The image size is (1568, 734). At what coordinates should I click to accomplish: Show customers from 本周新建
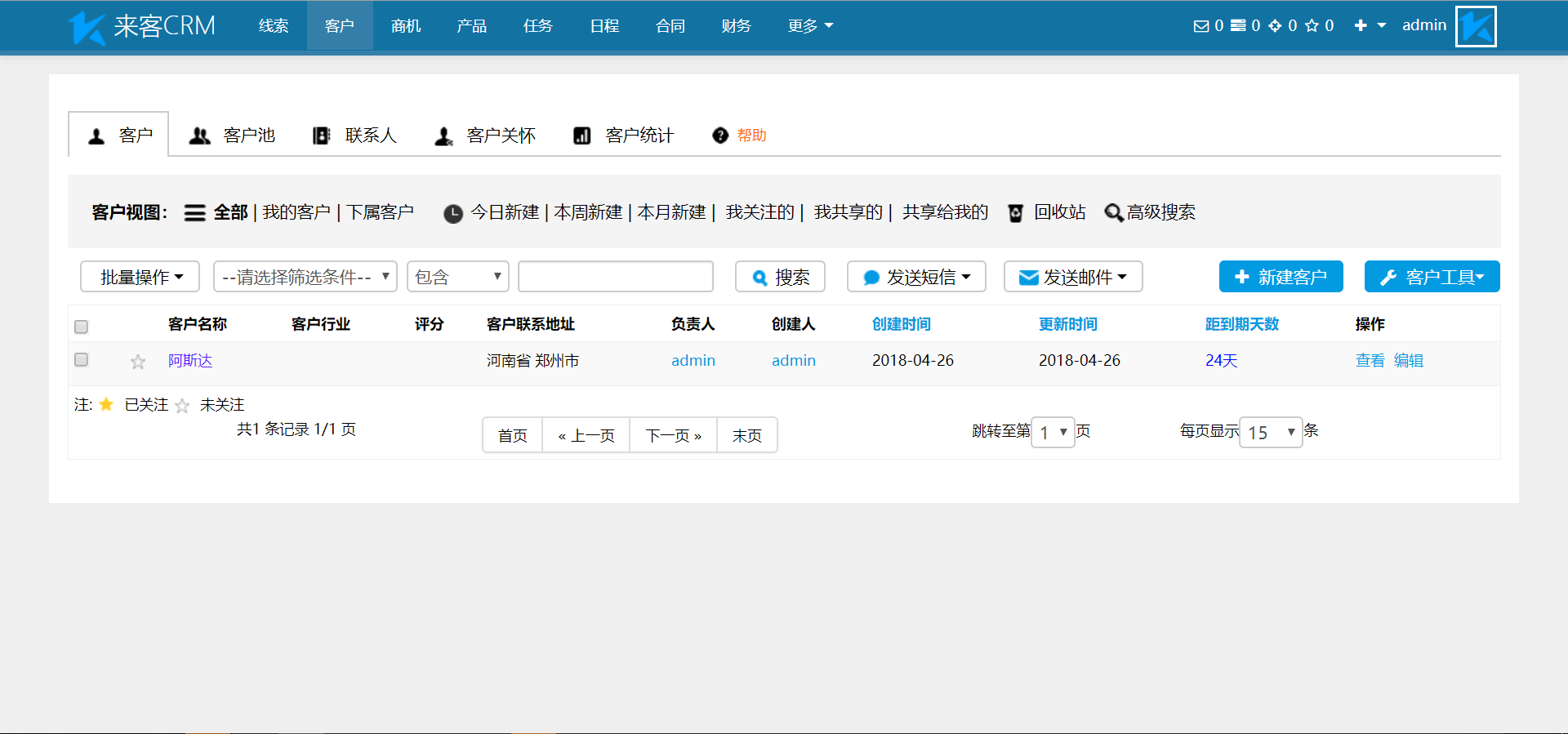click(x=588, y=212)
